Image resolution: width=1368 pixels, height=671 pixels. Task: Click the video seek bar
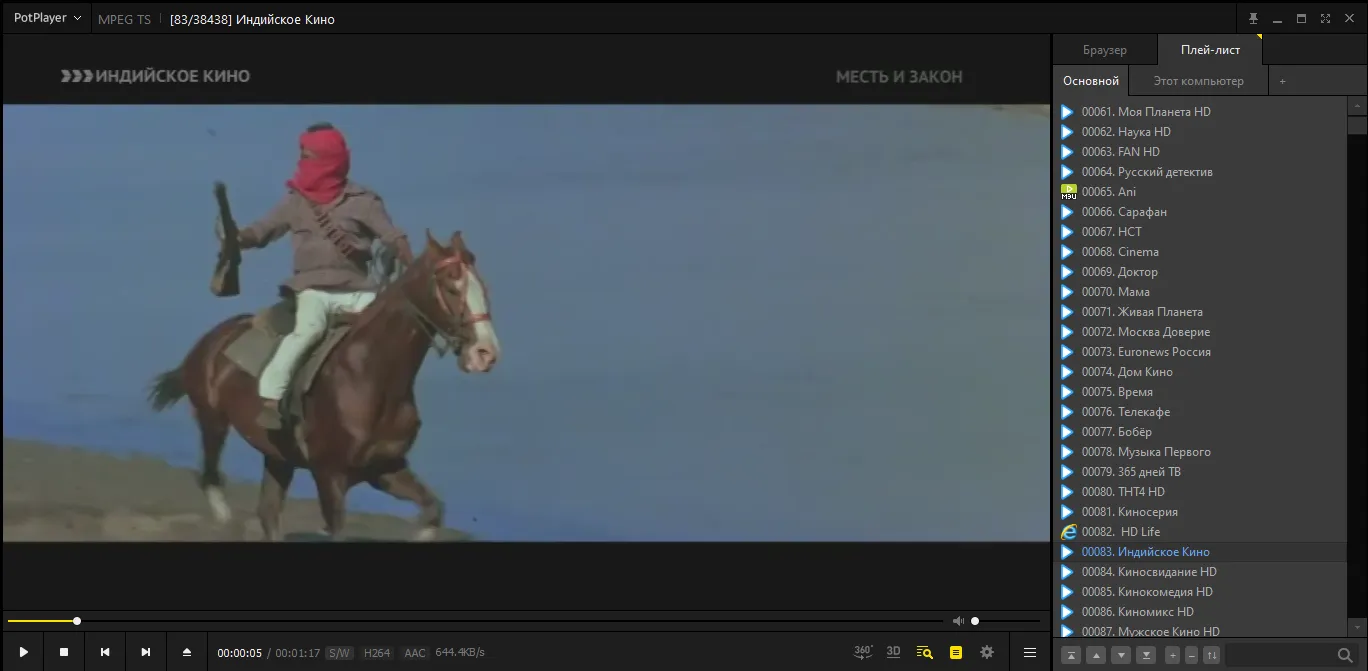tap(475, 621)
